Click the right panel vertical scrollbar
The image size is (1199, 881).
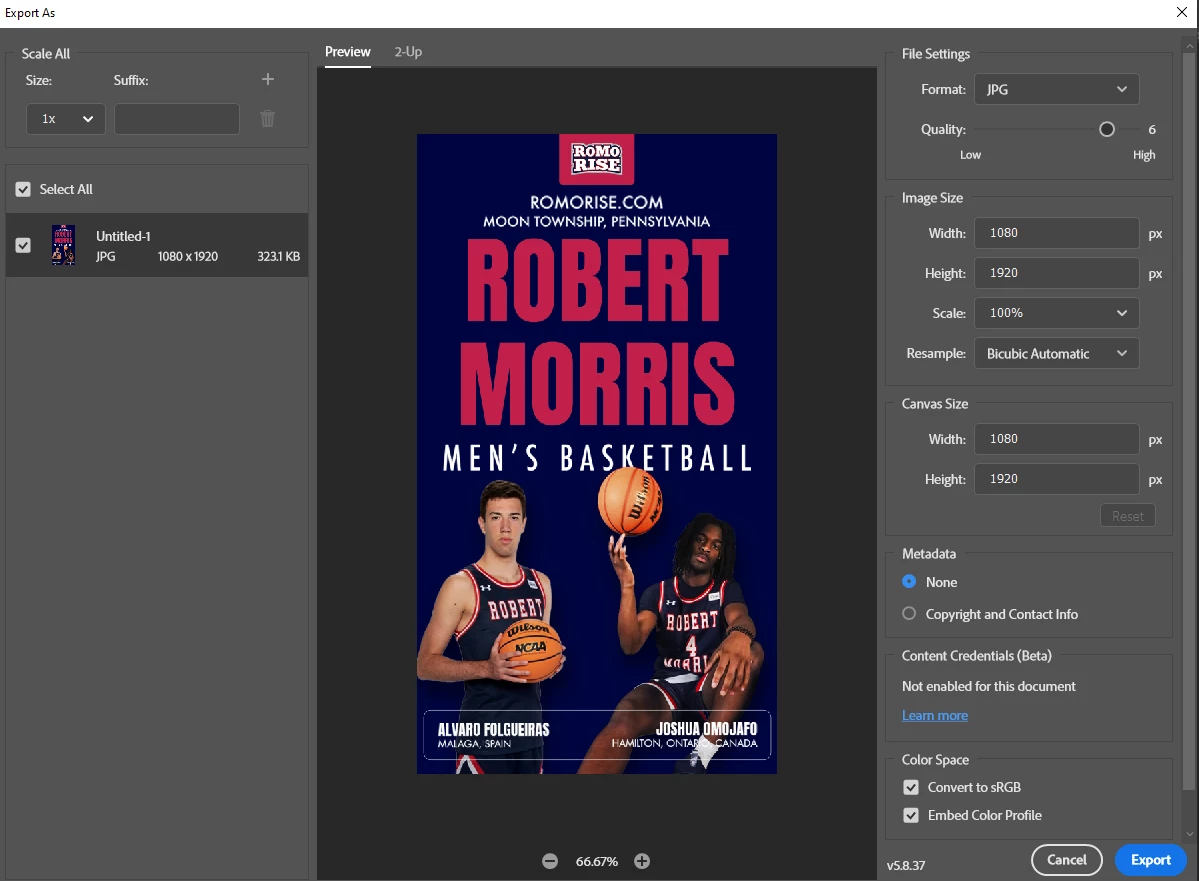coord(1188,421)
